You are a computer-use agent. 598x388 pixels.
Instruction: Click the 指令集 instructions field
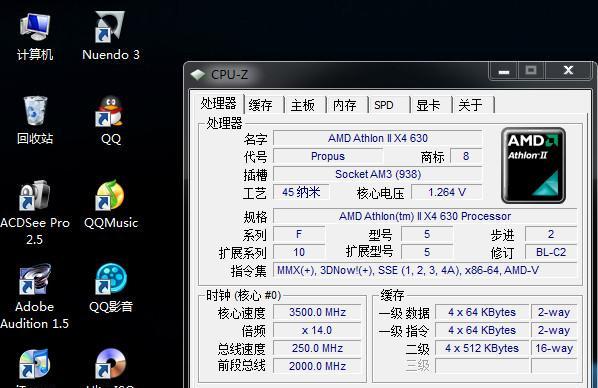[x=425, y=270]
